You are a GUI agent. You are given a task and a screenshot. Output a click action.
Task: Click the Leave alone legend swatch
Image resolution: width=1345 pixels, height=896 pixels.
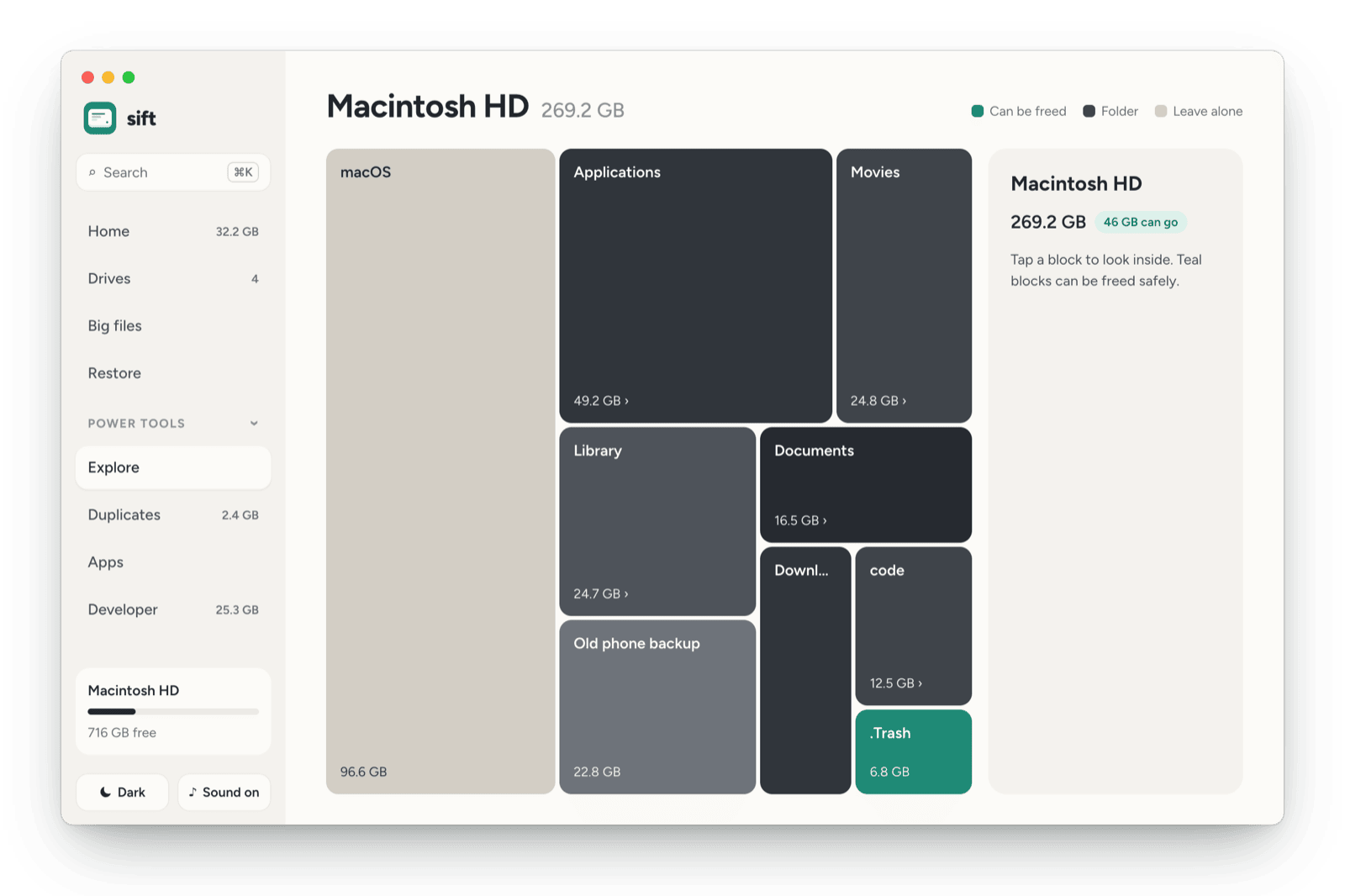pyautogui.click(x=1161, y=111)
